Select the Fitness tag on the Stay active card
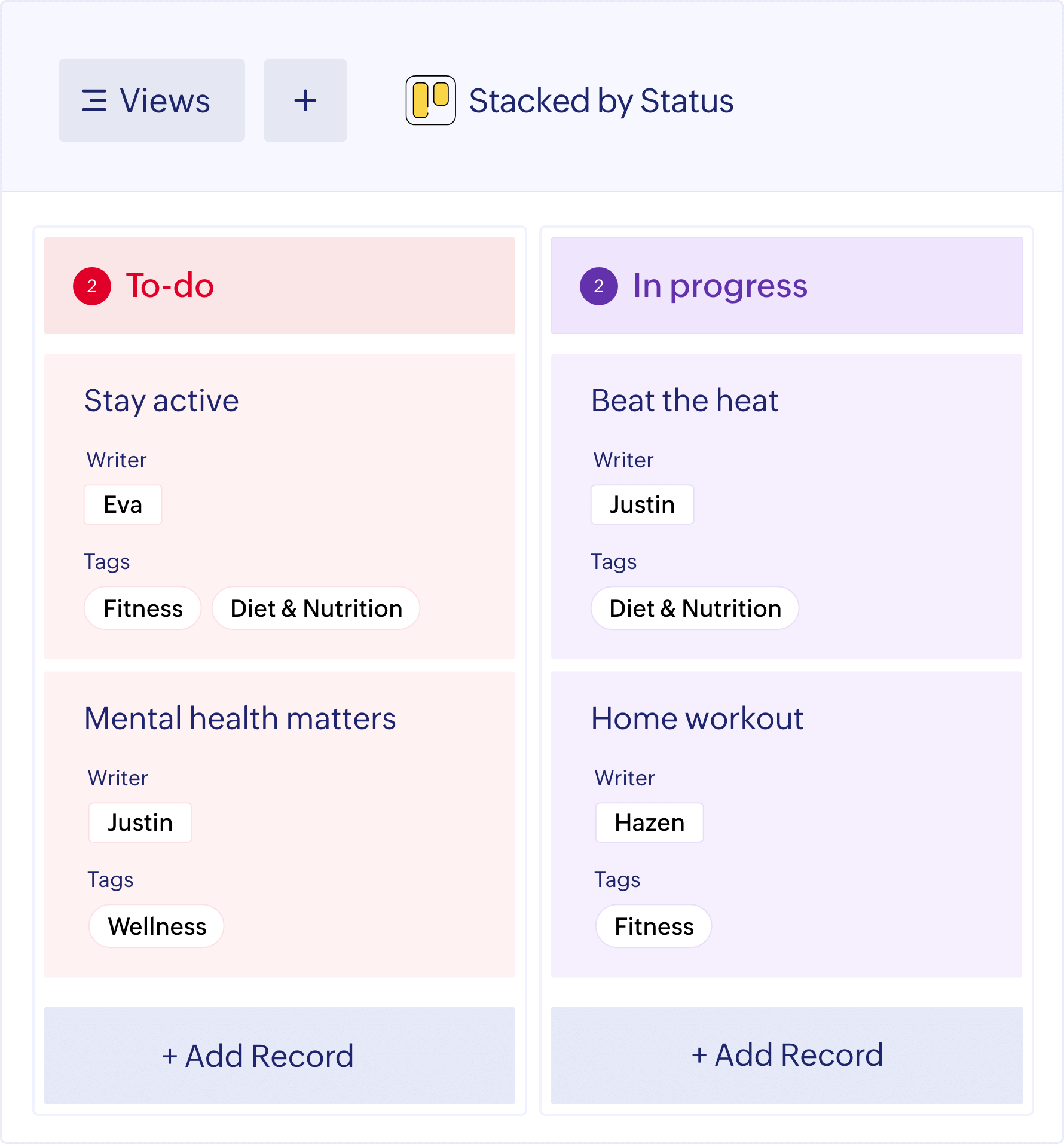This screenshot has width=1064, height=1144. click(x=142, y=608)
